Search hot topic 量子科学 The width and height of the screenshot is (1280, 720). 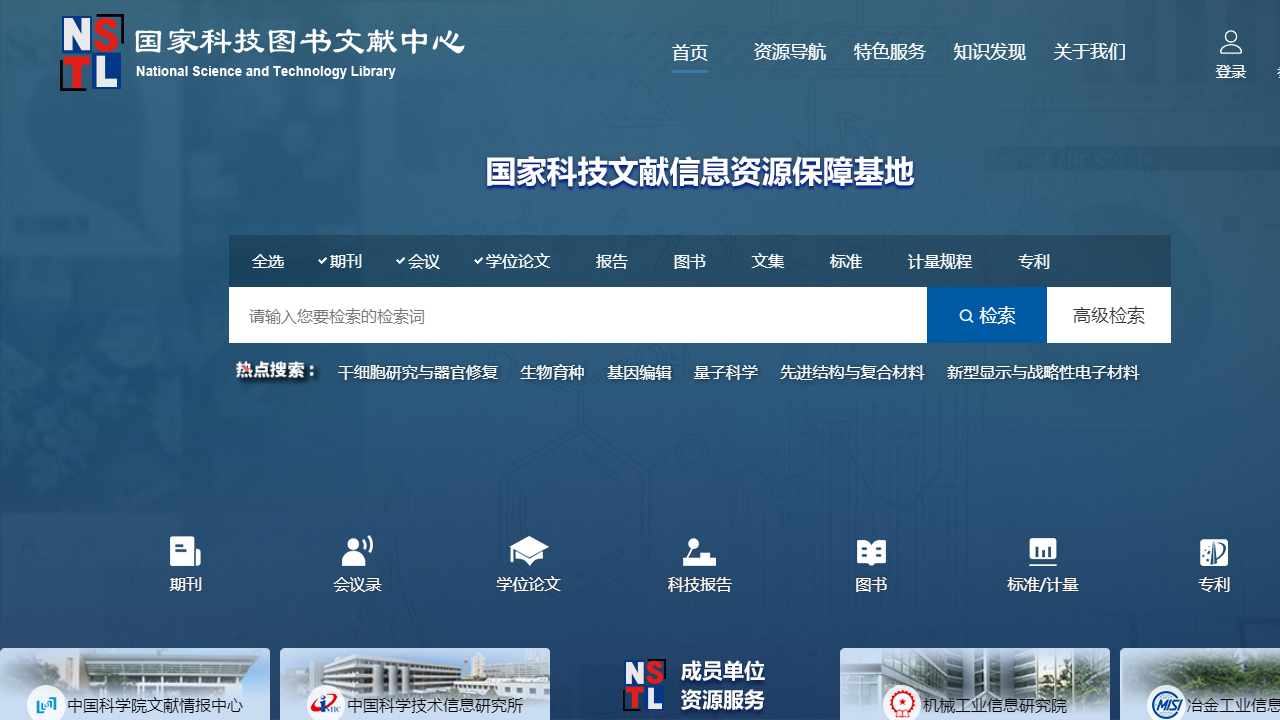tap(726, 373)
